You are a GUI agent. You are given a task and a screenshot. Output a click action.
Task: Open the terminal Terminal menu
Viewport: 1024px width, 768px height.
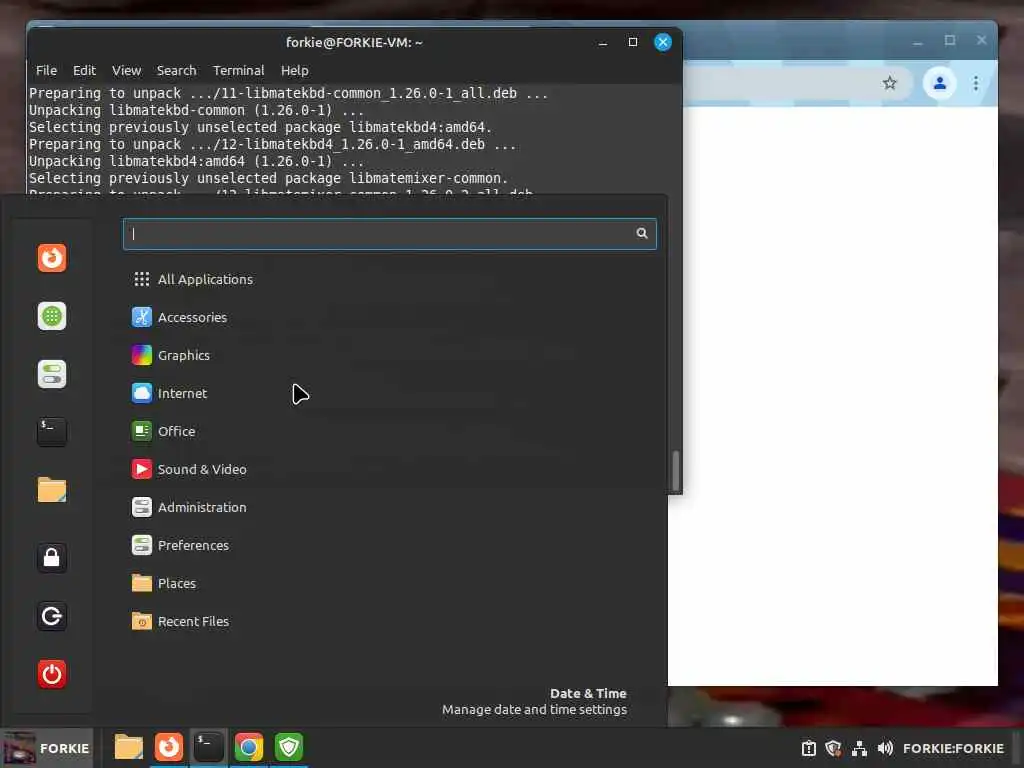[238, 71]
